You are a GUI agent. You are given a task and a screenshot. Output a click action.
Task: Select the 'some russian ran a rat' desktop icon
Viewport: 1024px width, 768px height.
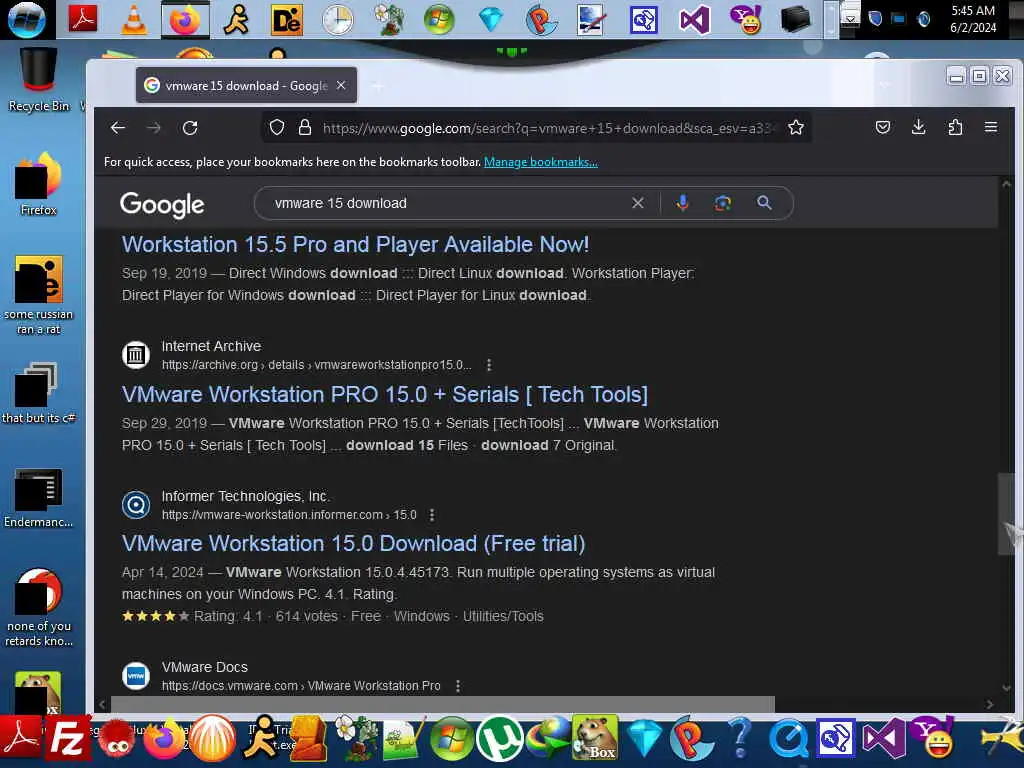(39, 295)
